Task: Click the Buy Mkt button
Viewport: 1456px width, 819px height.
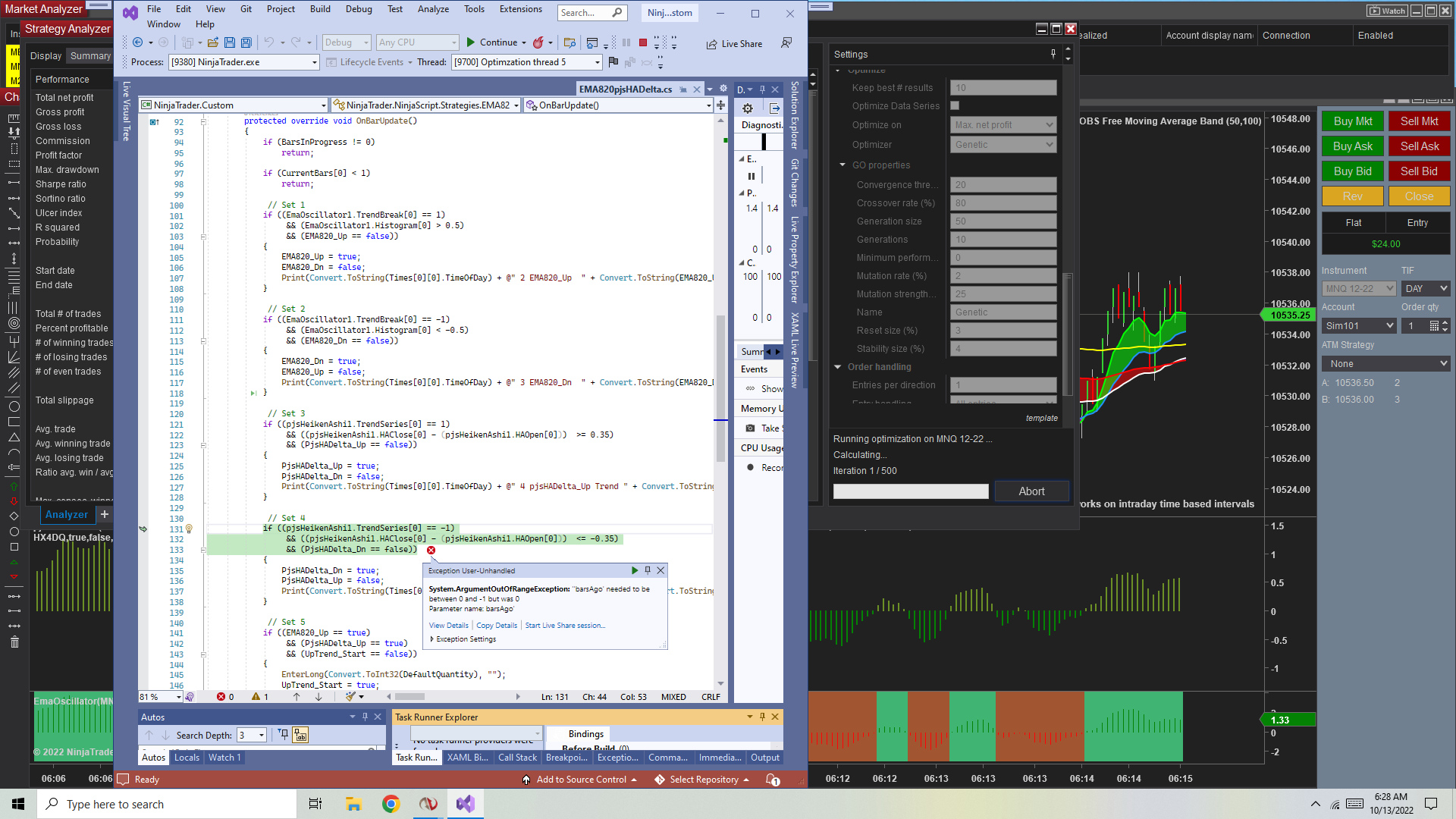Action: (x=1353, y=121)
